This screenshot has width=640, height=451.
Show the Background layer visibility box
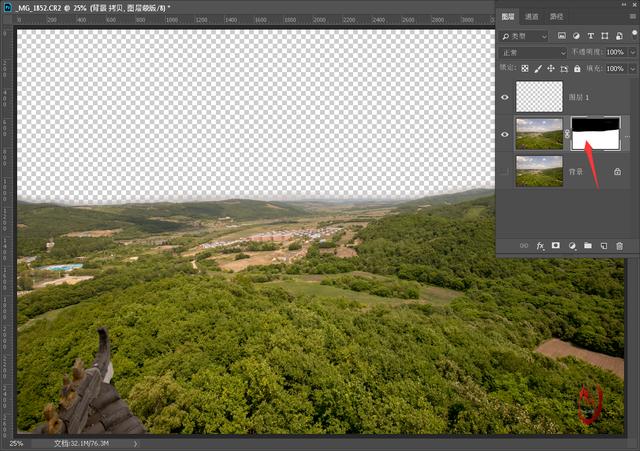click(x=505, y=172)
